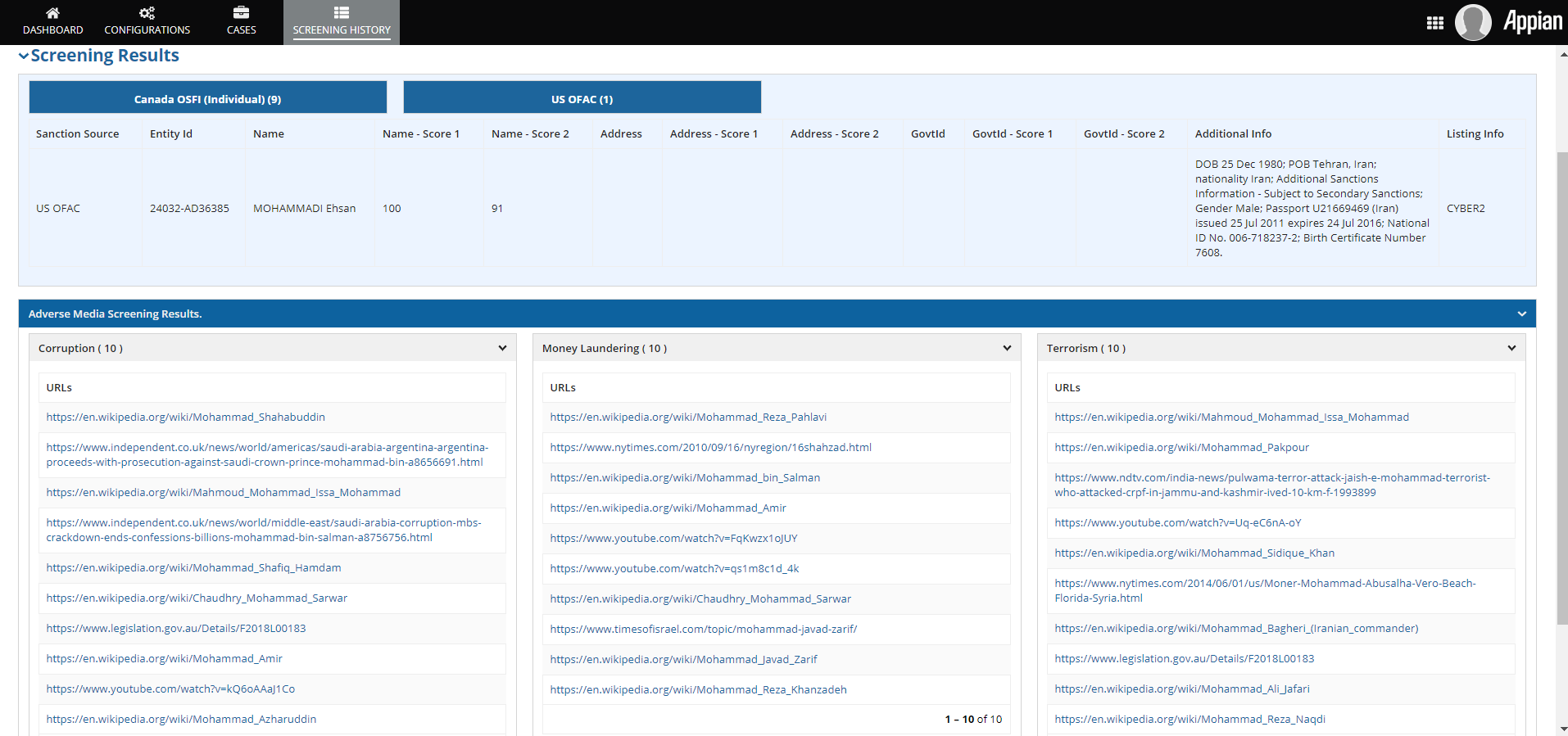Select the MOHAMMADI Ehsan name cell
1568x736 pixels.
[304, 208]
